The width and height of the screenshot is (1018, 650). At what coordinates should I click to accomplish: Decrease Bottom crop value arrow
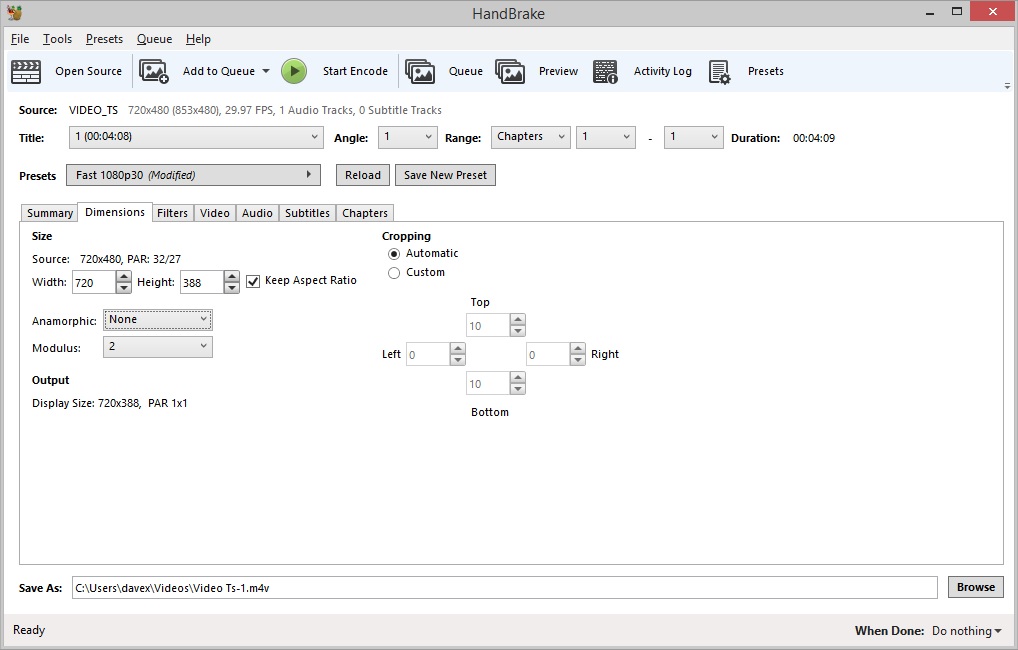pos(517,389)
